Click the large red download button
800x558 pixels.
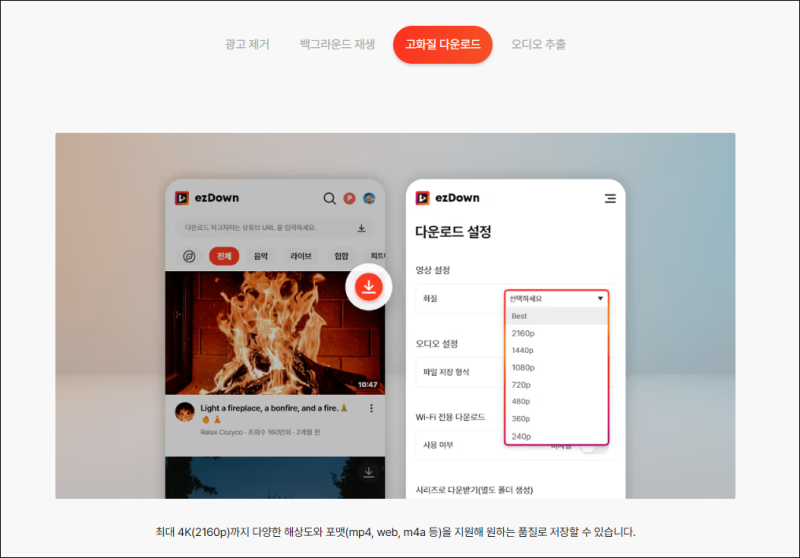coord(369,287)
